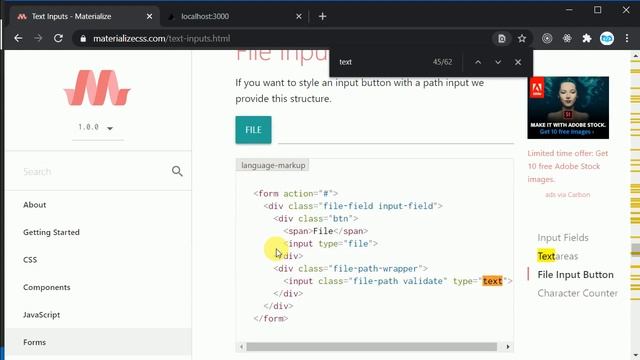Open the 1.0.0 version dropdown
The image size is (640, 360).
[x=97, y=128]
